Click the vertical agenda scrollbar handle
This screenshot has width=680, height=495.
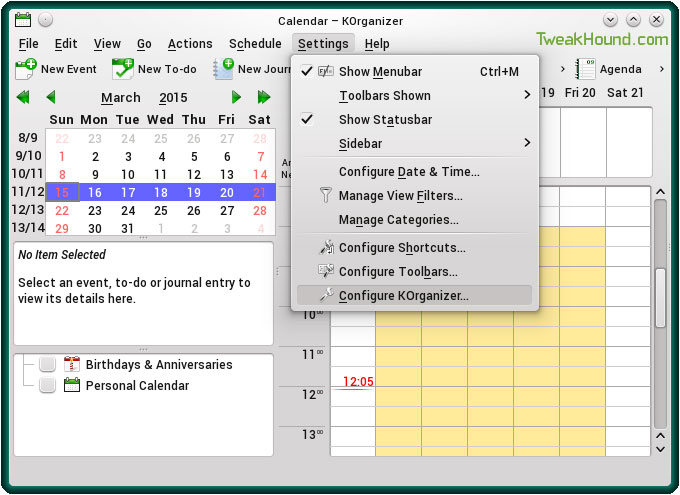660,298
